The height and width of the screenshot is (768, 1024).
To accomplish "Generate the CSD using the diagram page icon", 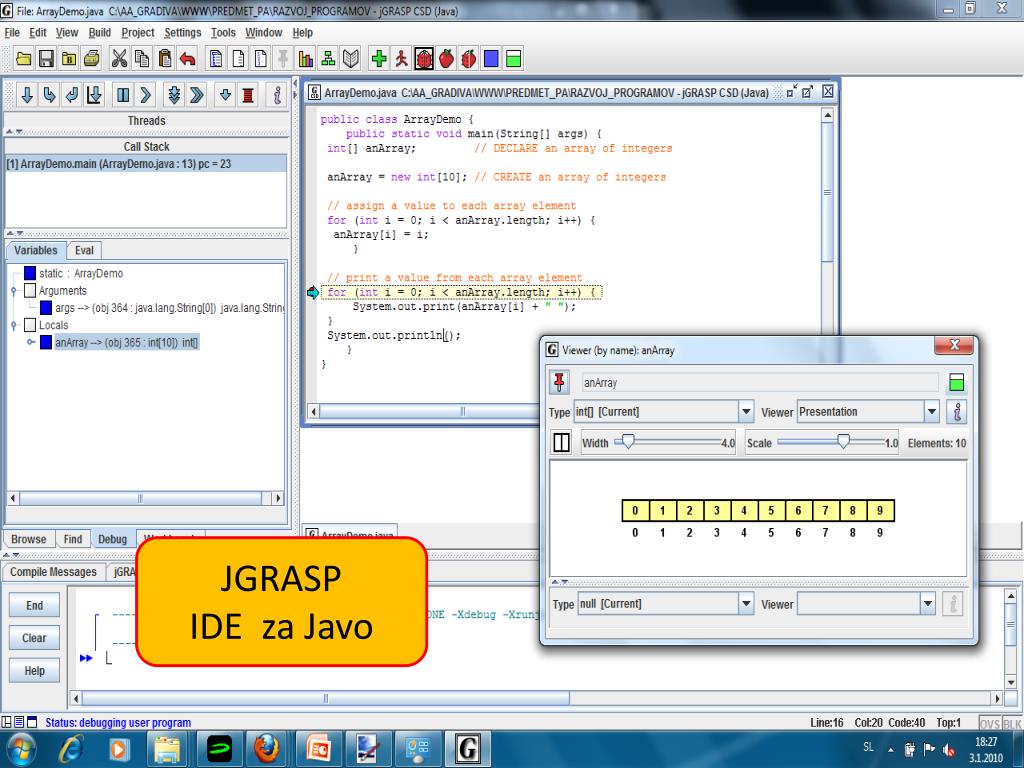I will pyautogui.click(x=216, y=59).
